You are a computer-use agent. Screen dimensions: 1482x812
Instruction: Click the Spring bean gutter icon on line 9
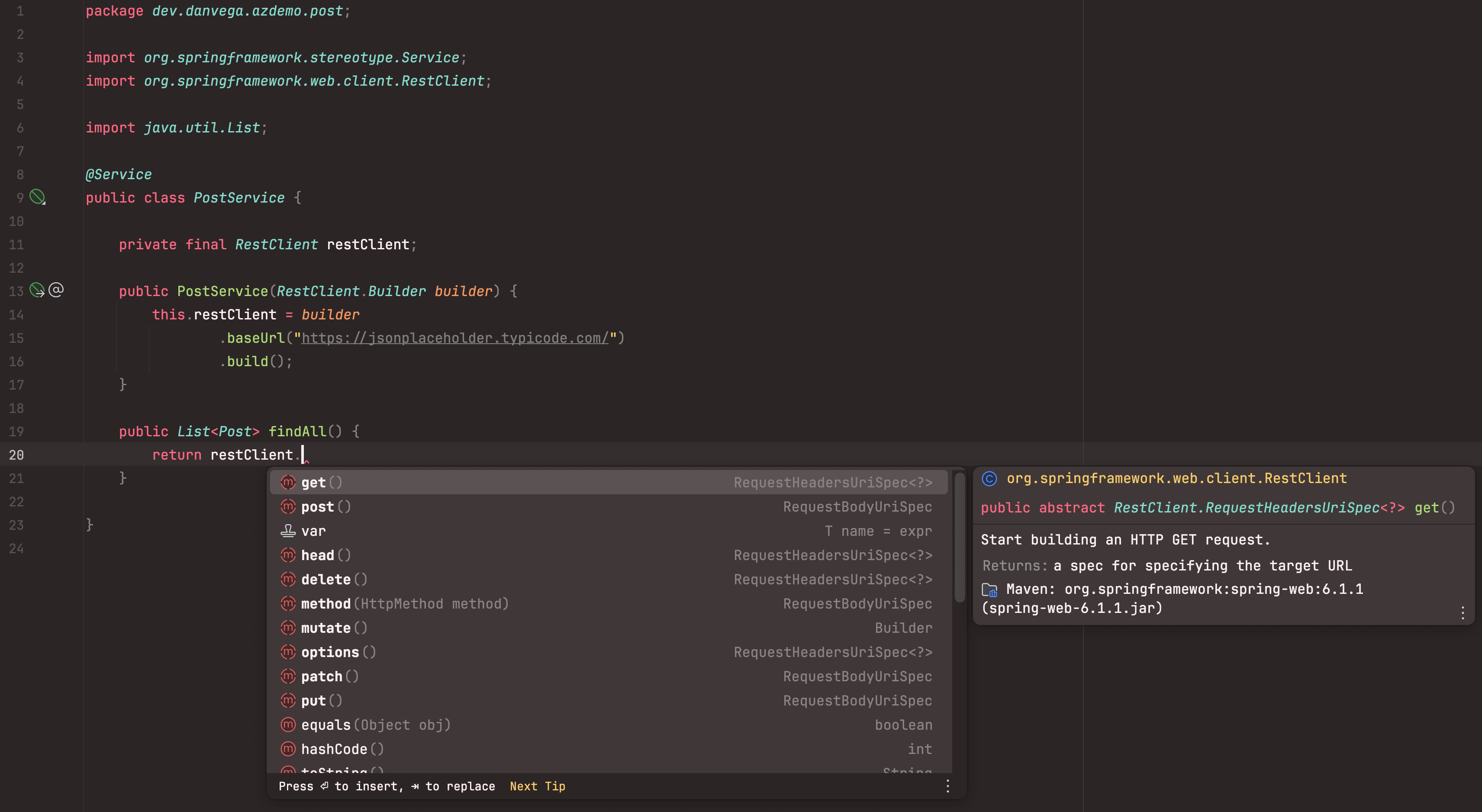coord(37,197)
